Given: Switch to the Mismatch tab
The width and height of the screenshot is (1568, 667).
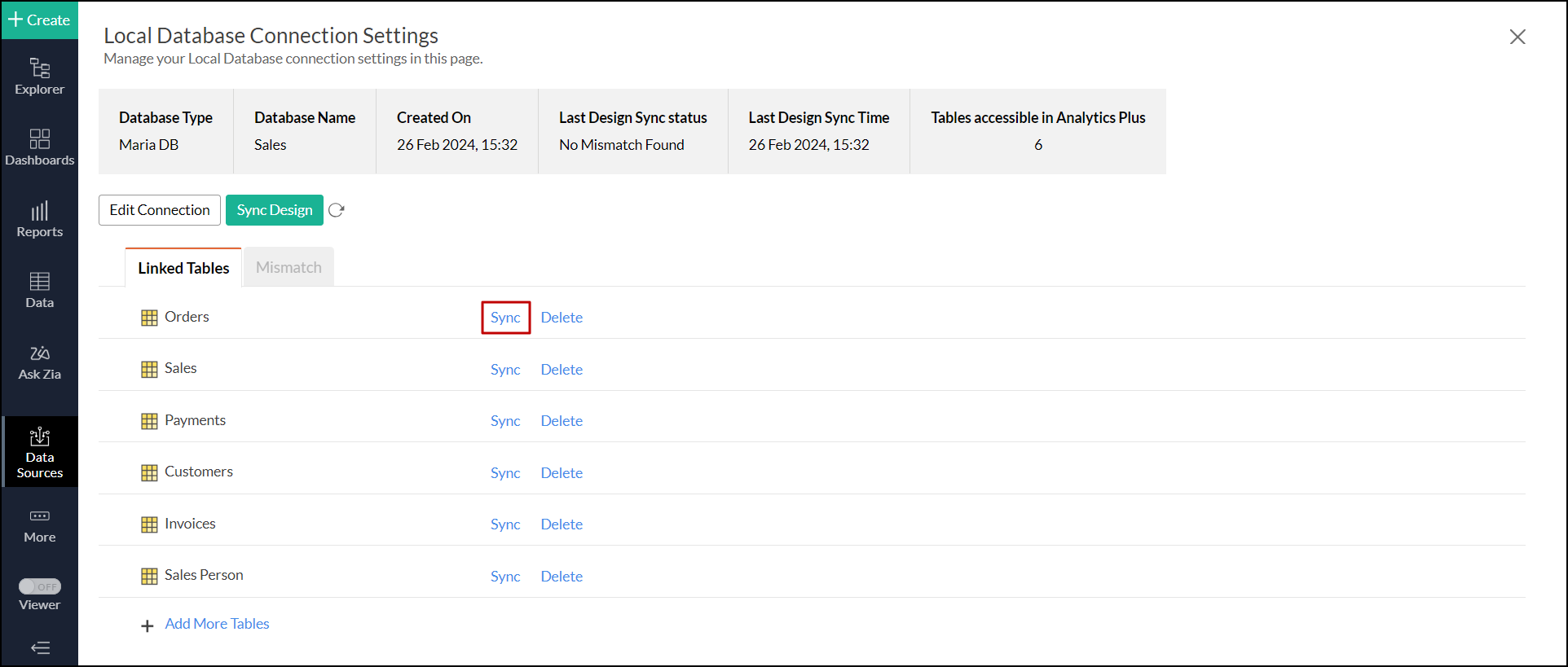Looking at the screenshot, I should 288,267.
